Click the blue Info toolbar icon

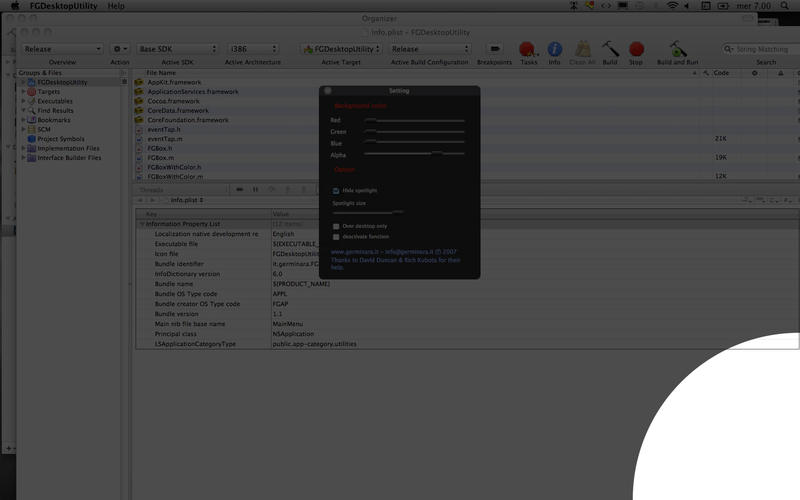coord(555,49)
